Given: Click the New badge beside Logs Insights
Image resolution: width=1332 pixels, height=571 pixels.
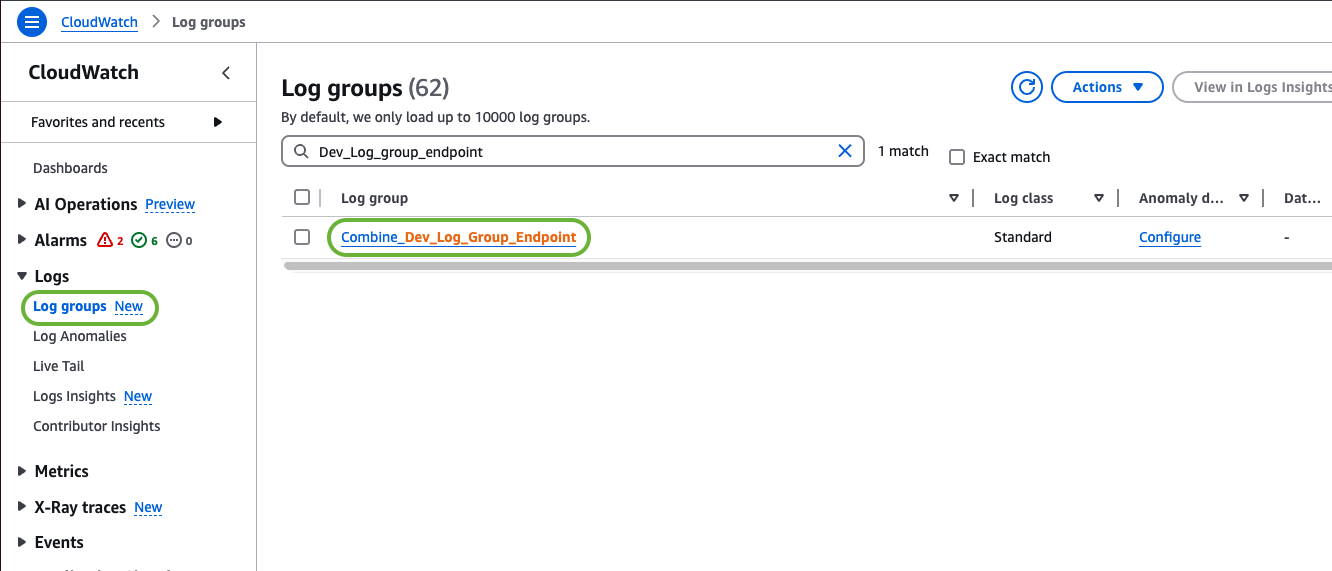Looking at the screenshot, I should [138, 396].
